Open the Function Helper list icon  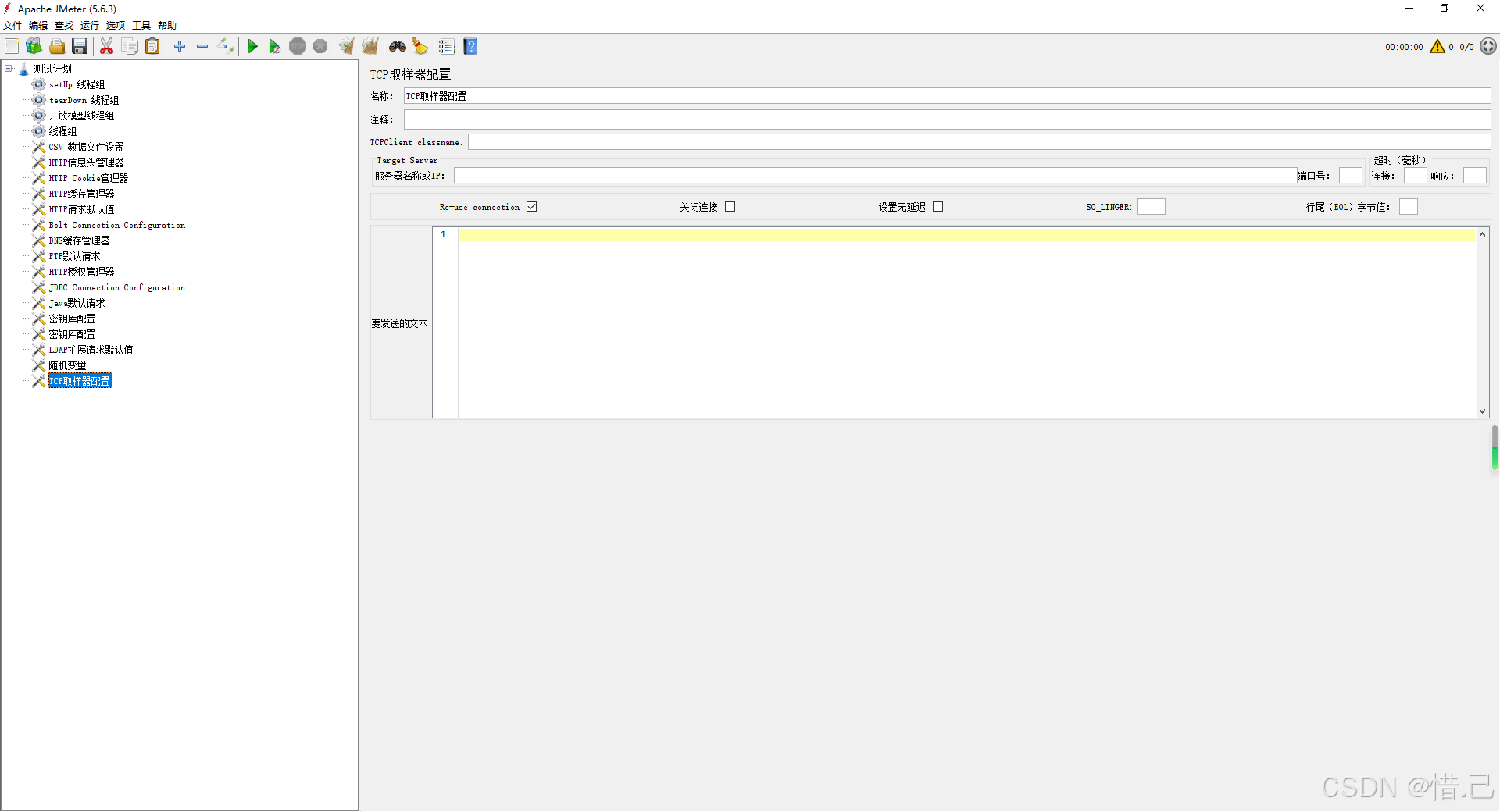[447, 47]
